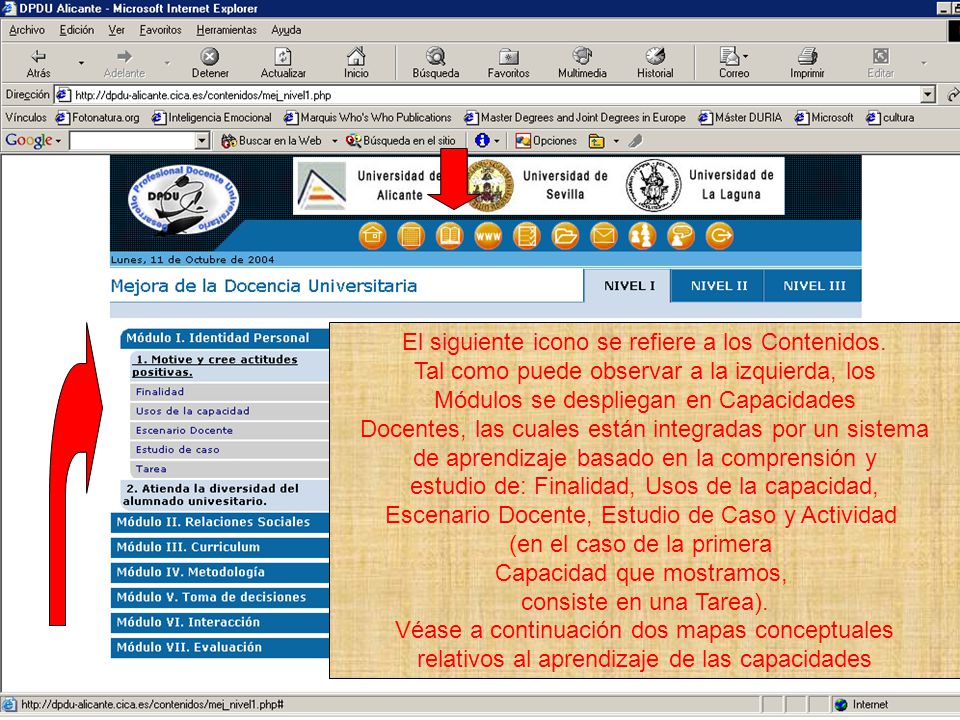Click inside the Google toolbar search field
The height and width of the screenshot is (720, 960).
[132, 141]
